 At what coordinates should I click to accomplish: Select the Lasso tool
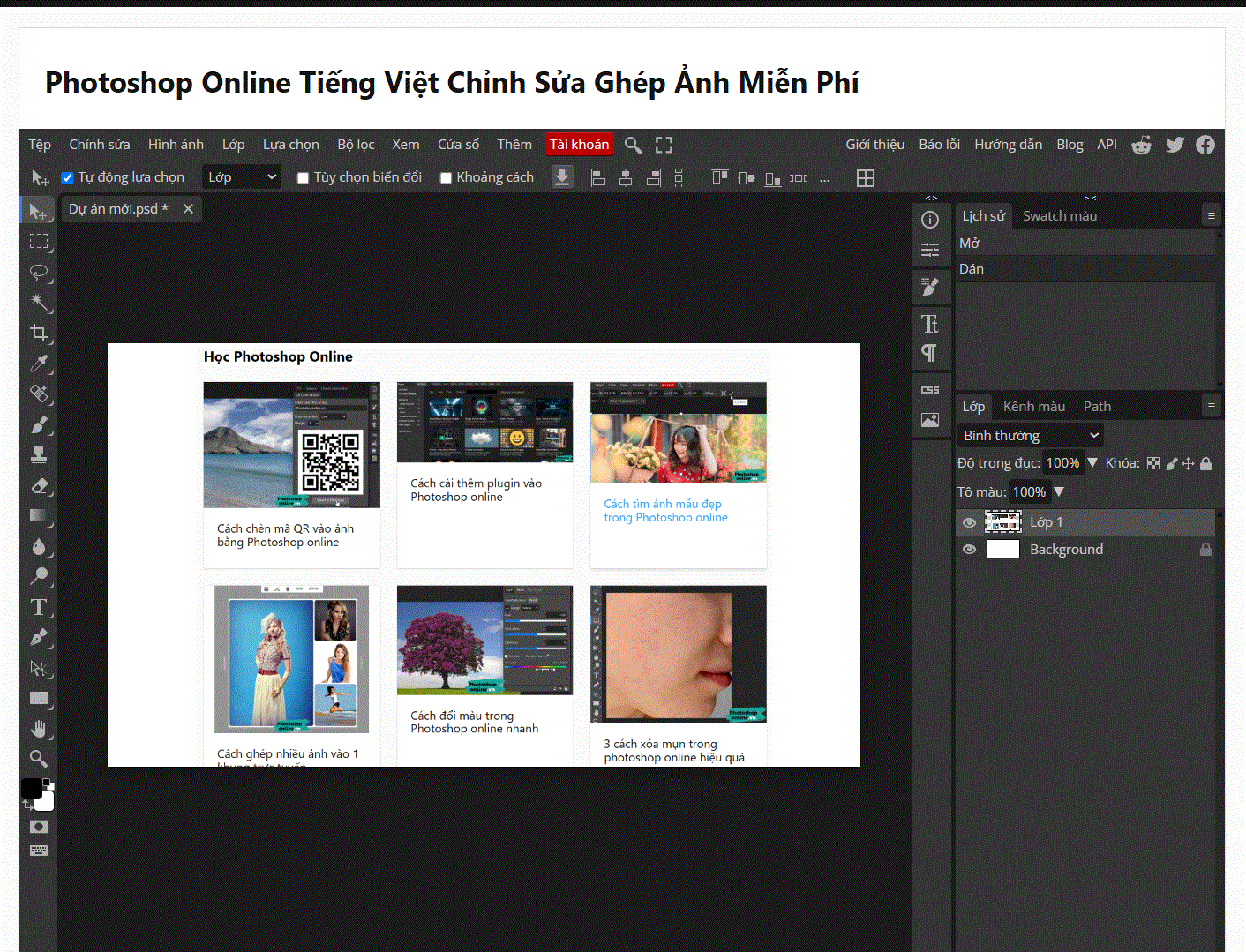tap(39, 272)
